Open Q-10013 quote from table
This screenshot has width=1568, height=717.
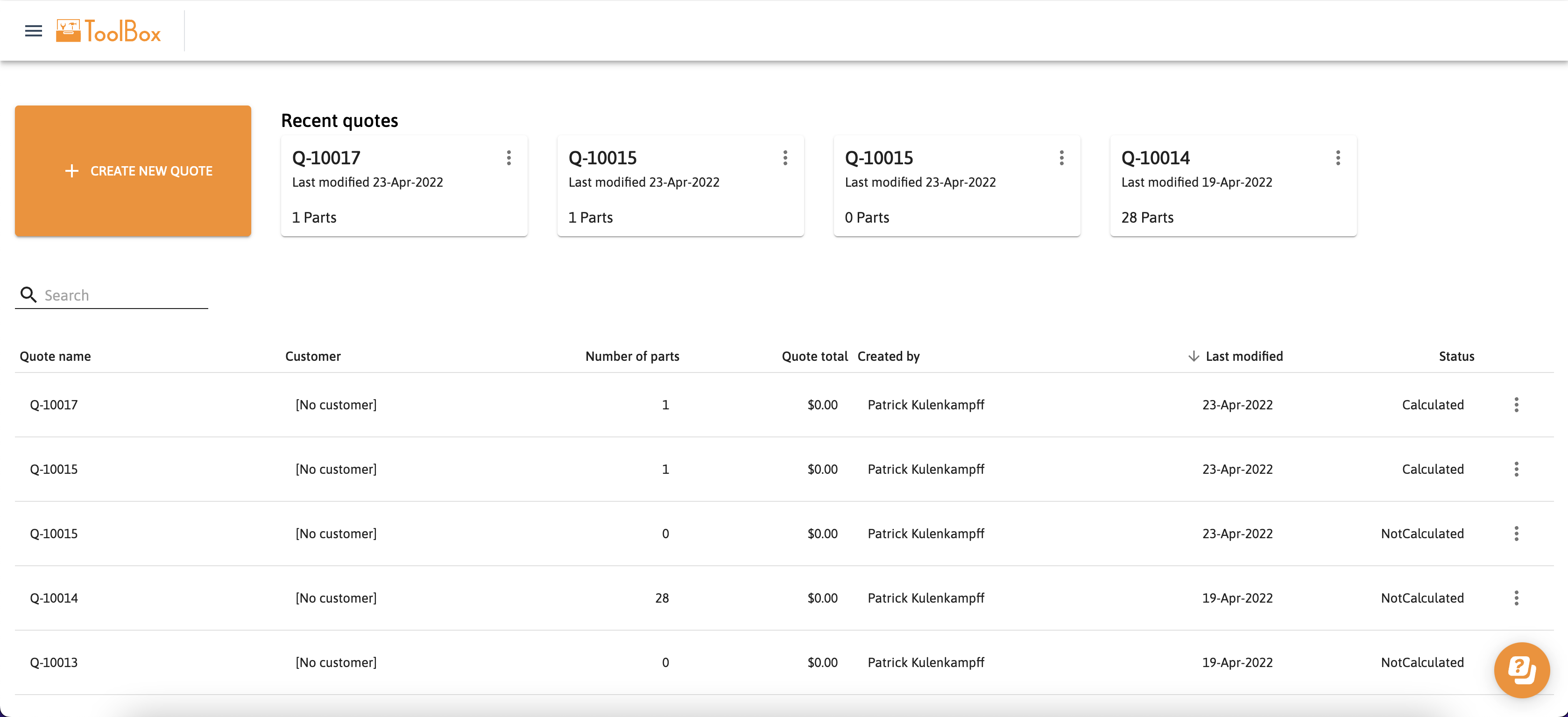(54, 662)
